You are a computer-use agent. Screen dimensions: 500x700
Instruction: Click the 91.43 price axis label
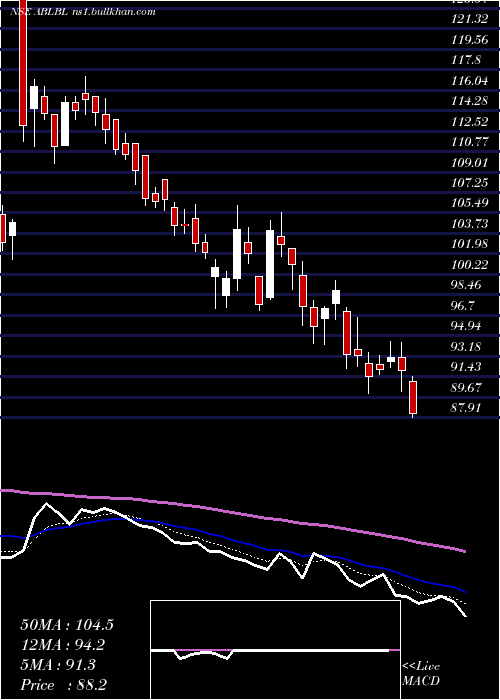(466, 367)
